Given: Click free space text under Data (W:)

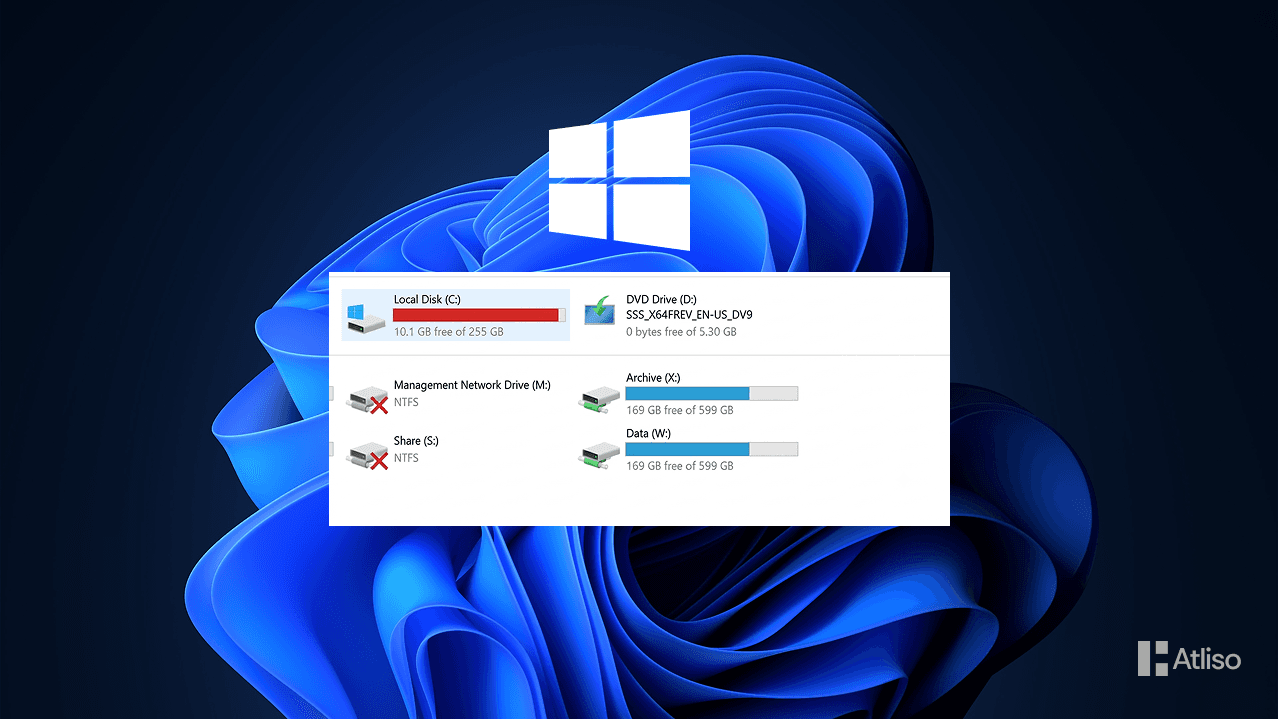Looking at the screenshot, I should [680, 466].
